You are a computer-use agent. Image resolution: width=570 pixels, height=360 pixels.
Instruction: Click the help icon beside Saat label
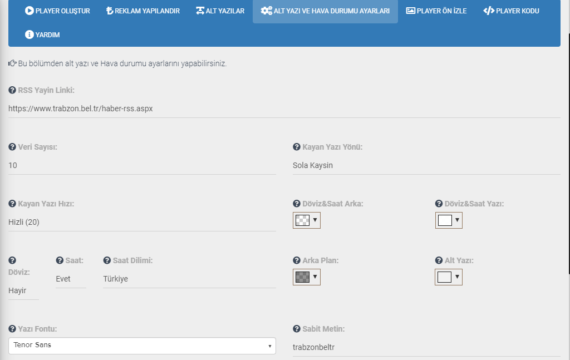pyautogui.click(x=60, y=260)
